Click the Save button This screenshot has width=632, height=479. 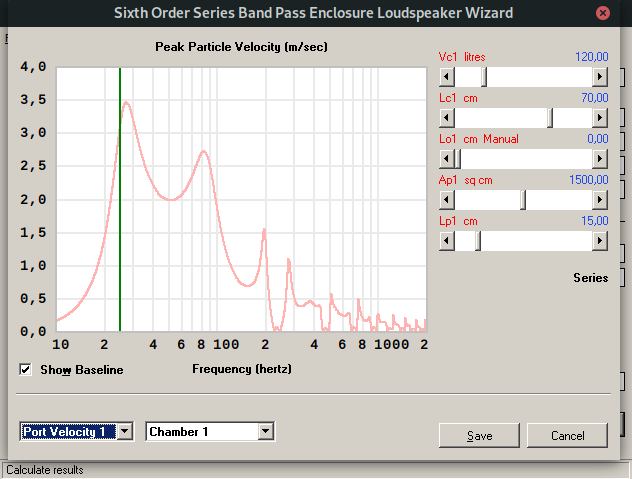(x=479, y=435)
